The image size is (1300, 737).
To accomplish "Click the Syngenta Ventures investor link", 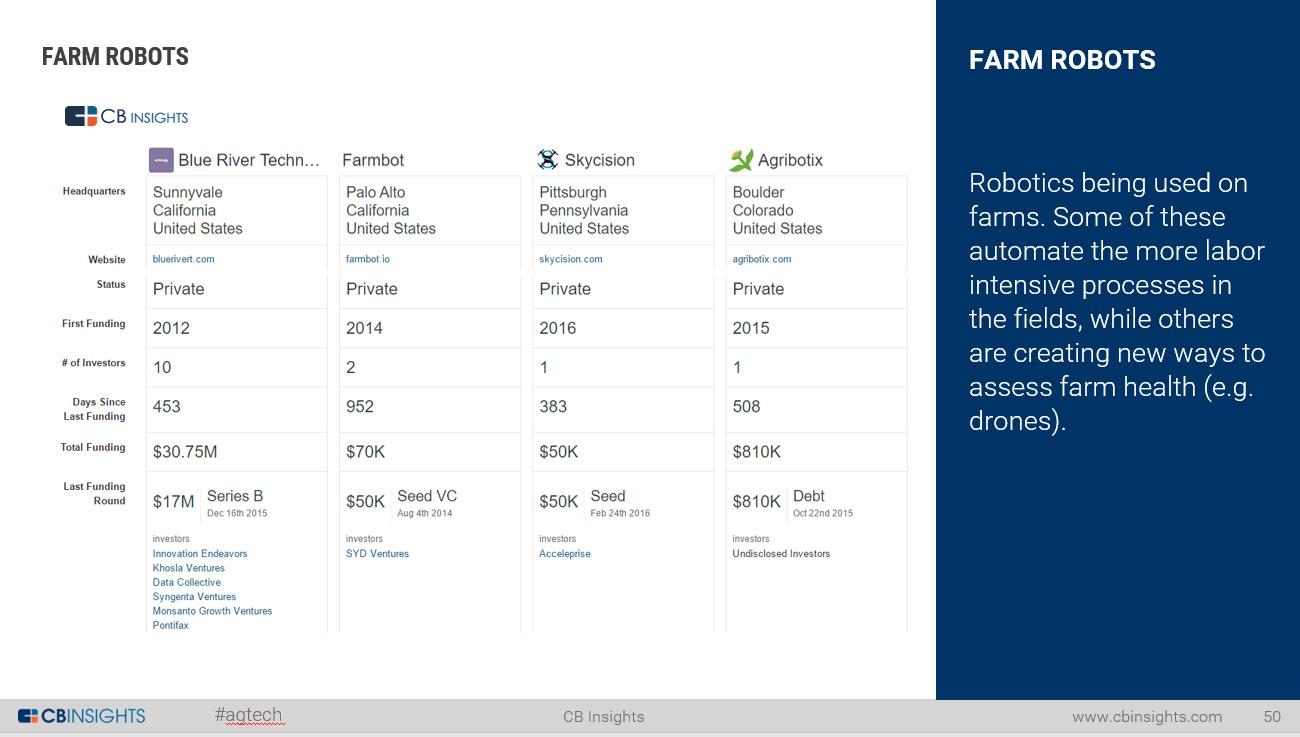I will pyautogui.click(x=195, y=597).
